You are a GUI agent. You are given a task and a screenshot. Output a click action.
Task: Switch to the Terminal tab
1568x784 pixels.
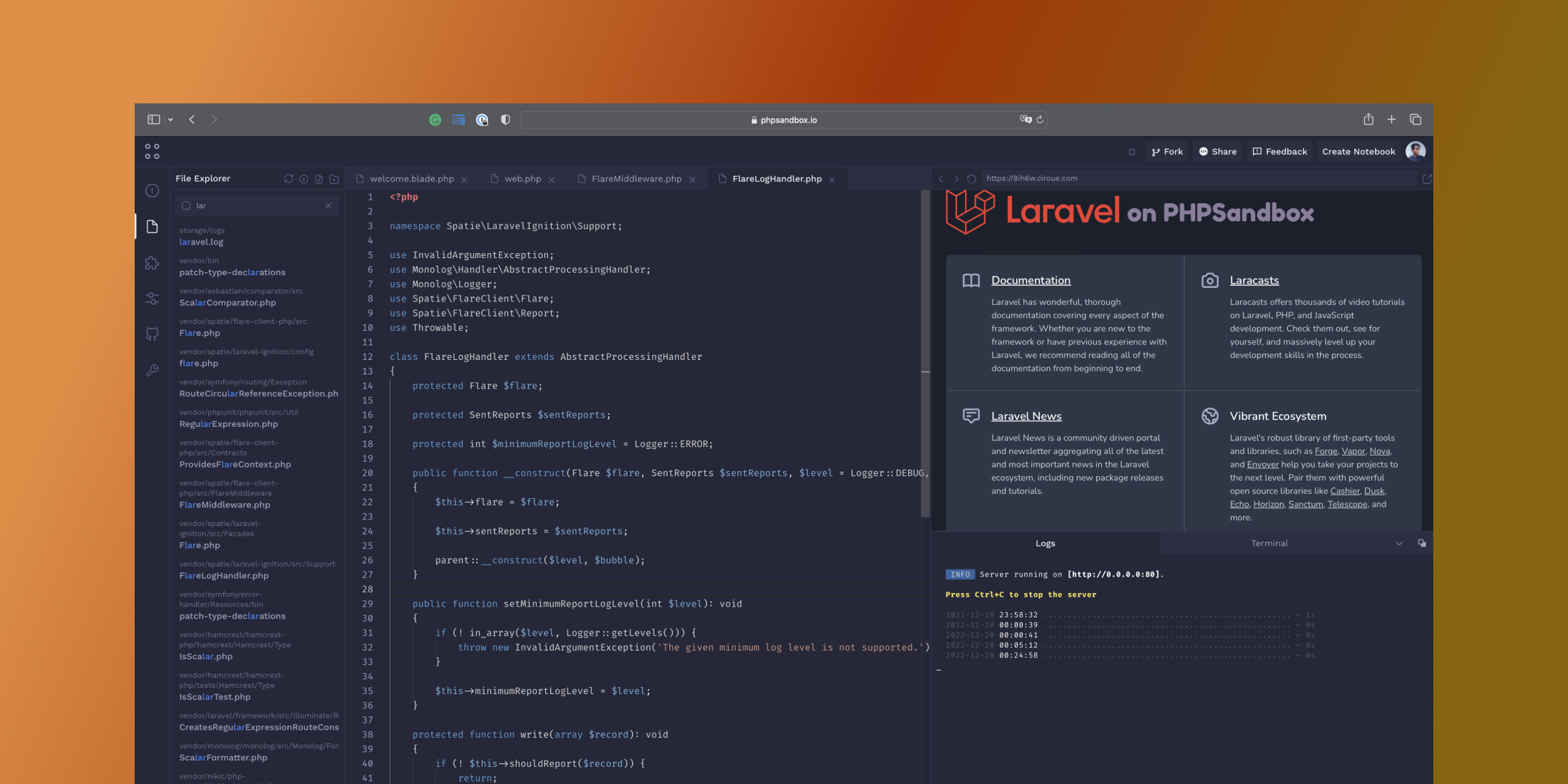click(x=1269, y=543)
